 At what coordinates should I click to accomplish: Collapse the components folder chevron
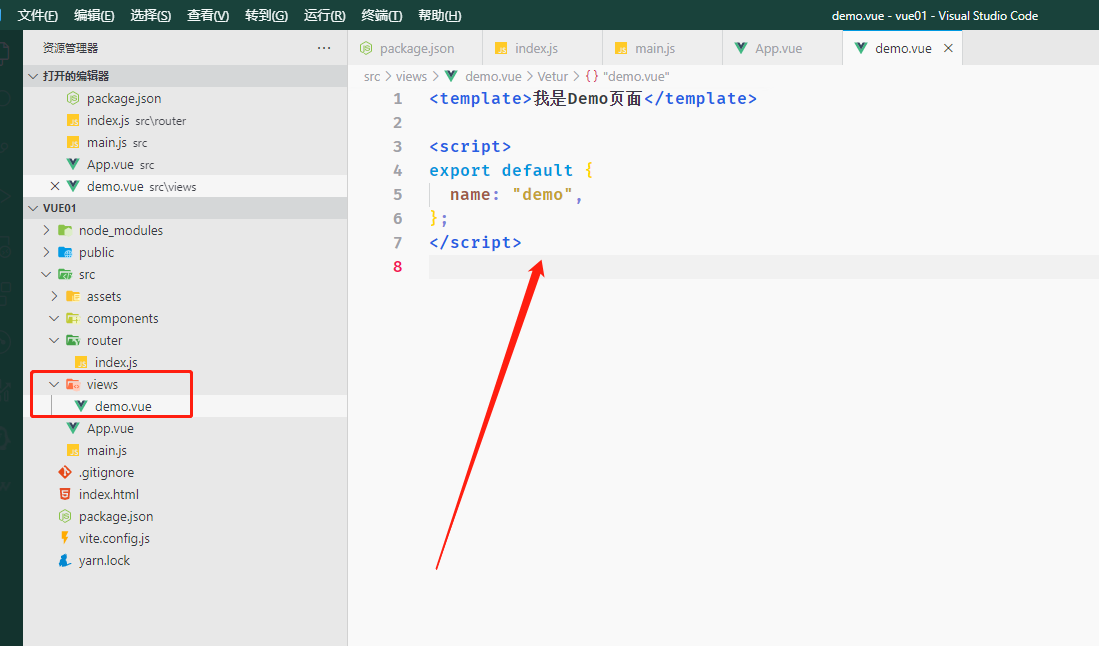[x=54, y=318]
